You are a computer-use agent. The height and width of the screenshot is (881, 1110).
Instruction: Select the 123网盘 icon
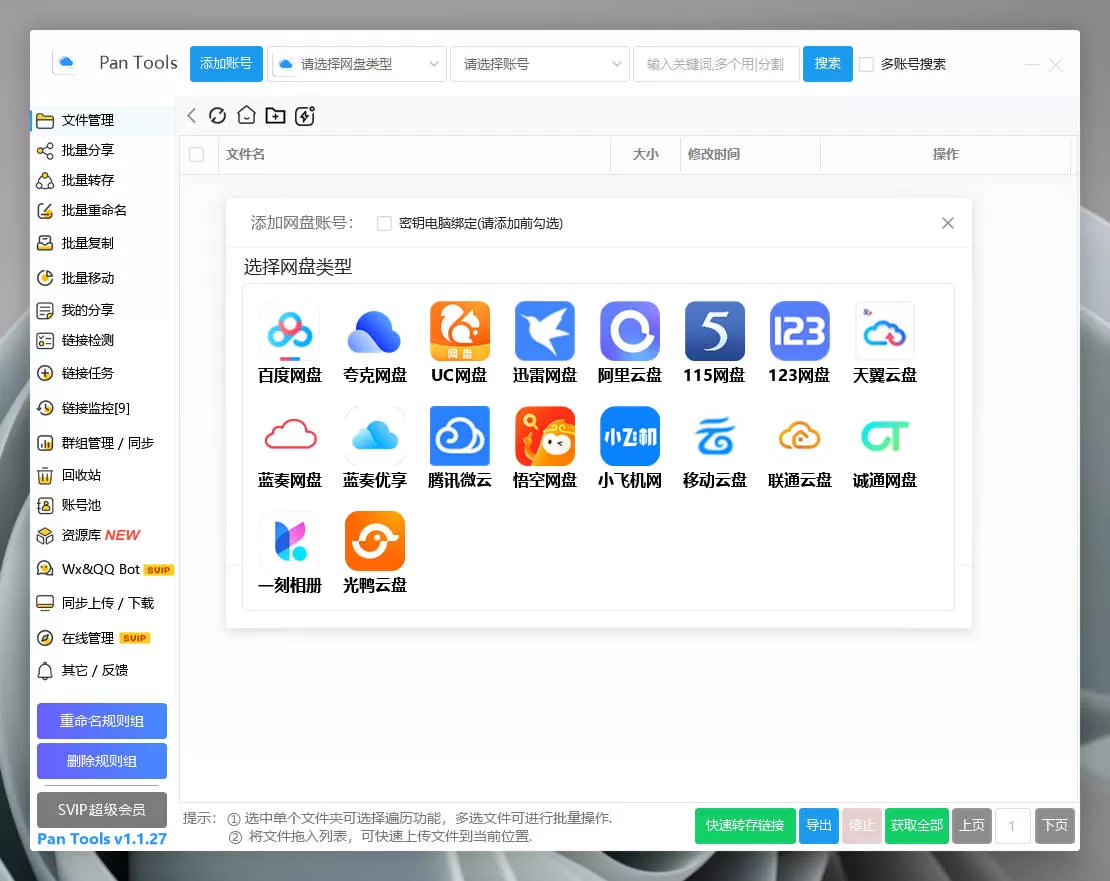pyautogui.click(x=799, y=331)
